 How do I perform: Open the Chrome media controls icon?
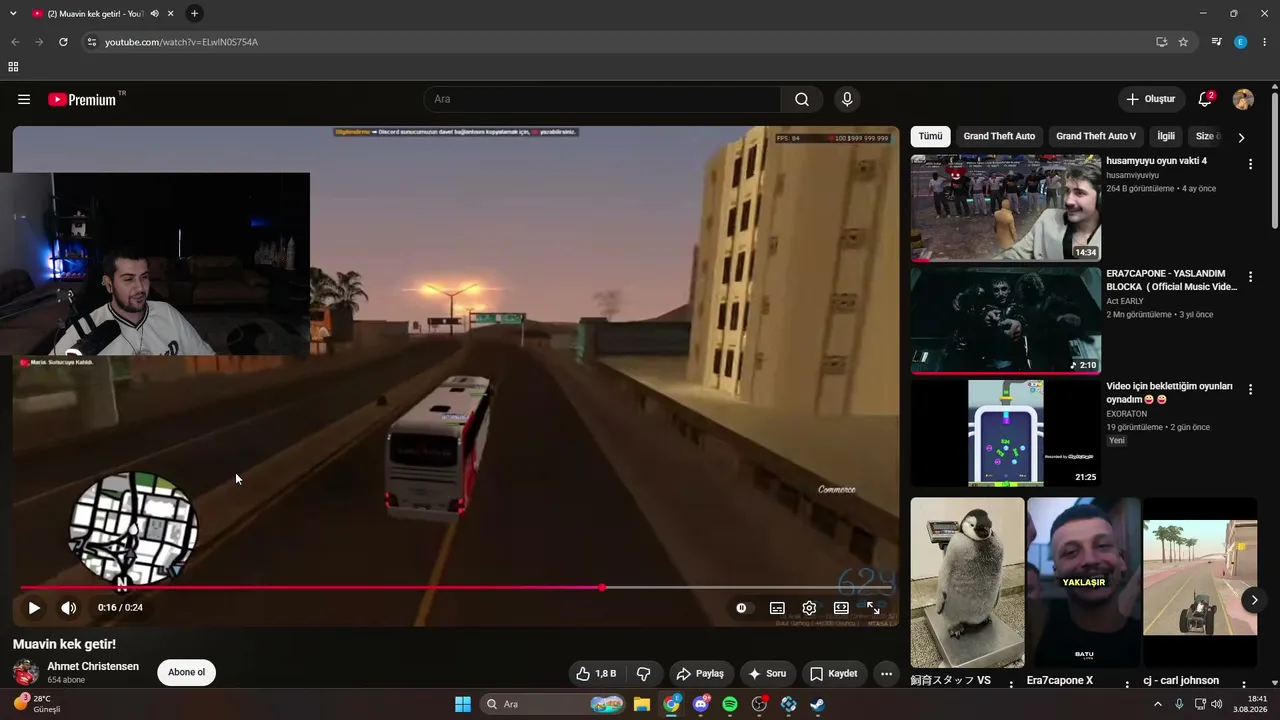coord(1216,42)
